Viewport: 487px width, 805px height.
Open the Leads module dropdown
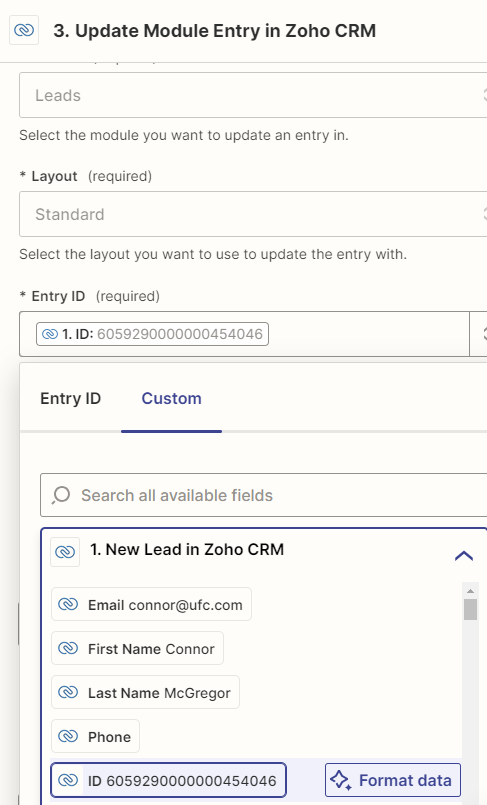click(x=253, y=95)
